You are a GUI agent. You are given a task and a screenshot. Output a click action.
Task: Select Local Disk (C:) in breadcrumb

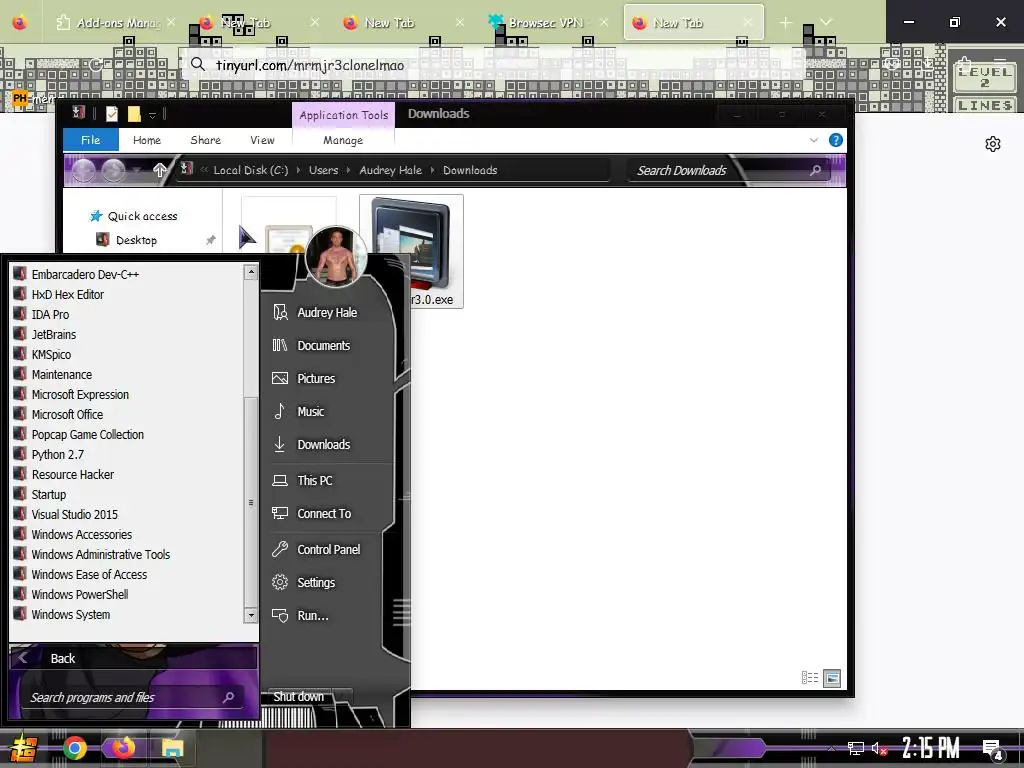[251, 170]
